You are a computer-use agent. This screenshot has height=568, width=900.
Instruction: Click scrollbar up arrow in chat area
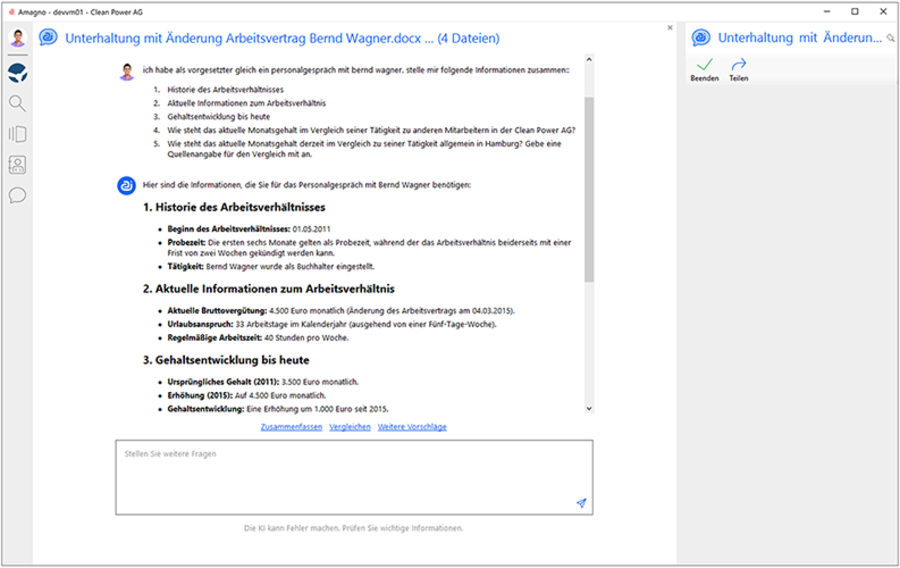pos(589,59)
